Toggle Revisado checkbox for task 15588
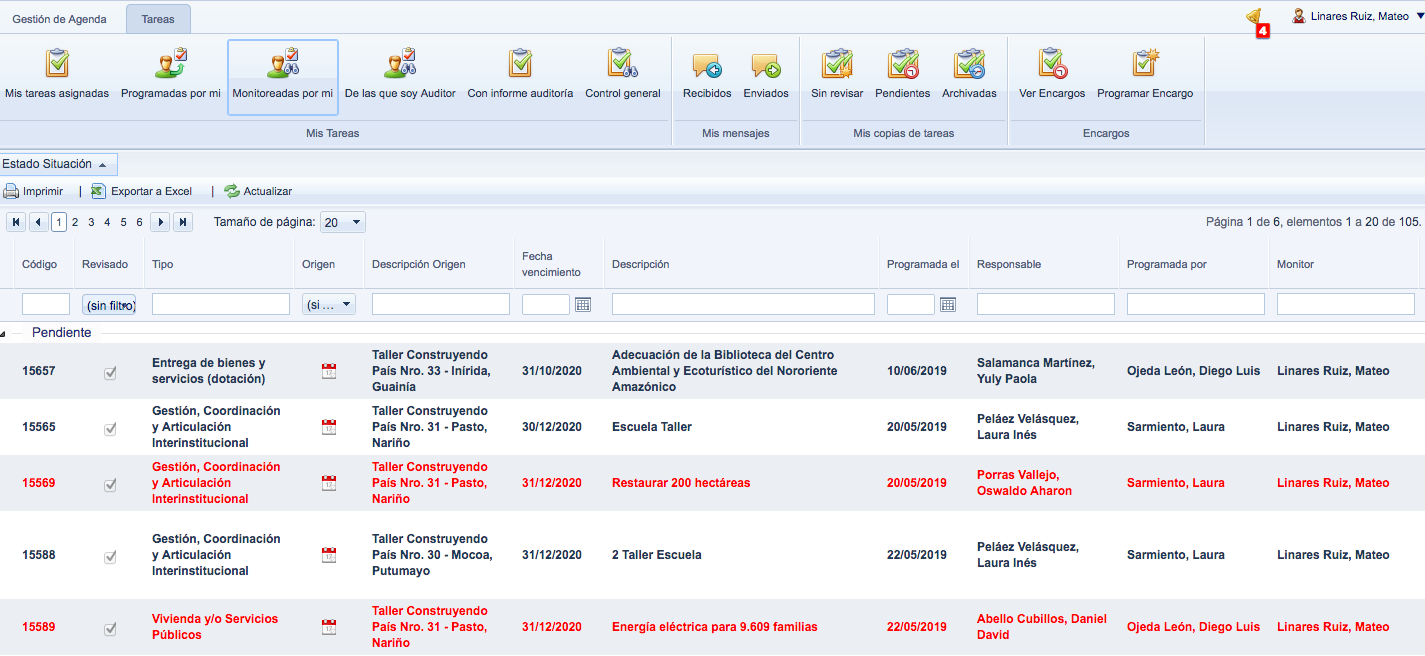1425x656 pixels. point(110,556)
